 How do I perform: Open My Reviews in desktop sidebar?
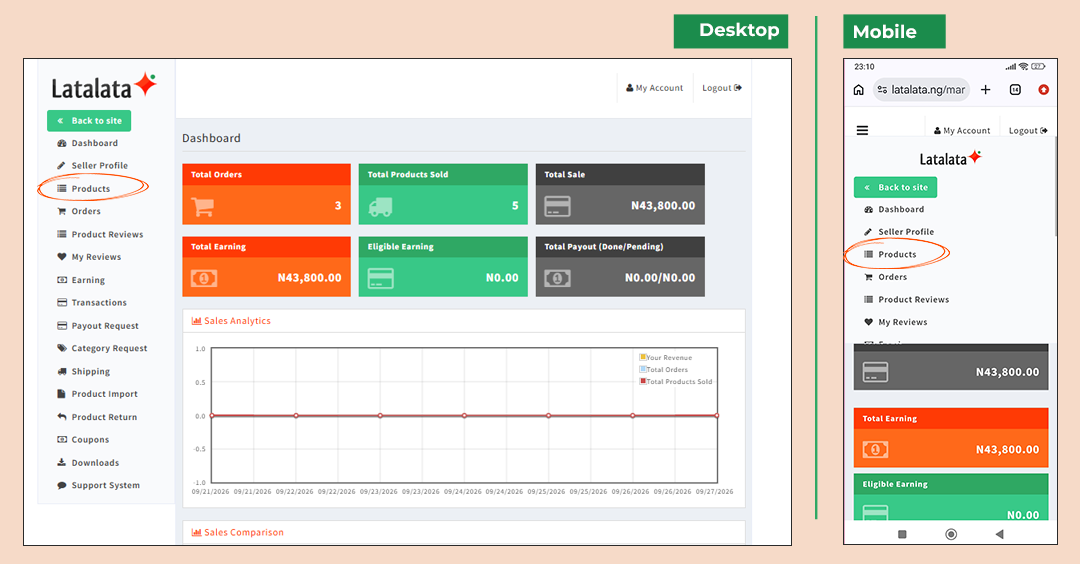click(x=90, y=257)
